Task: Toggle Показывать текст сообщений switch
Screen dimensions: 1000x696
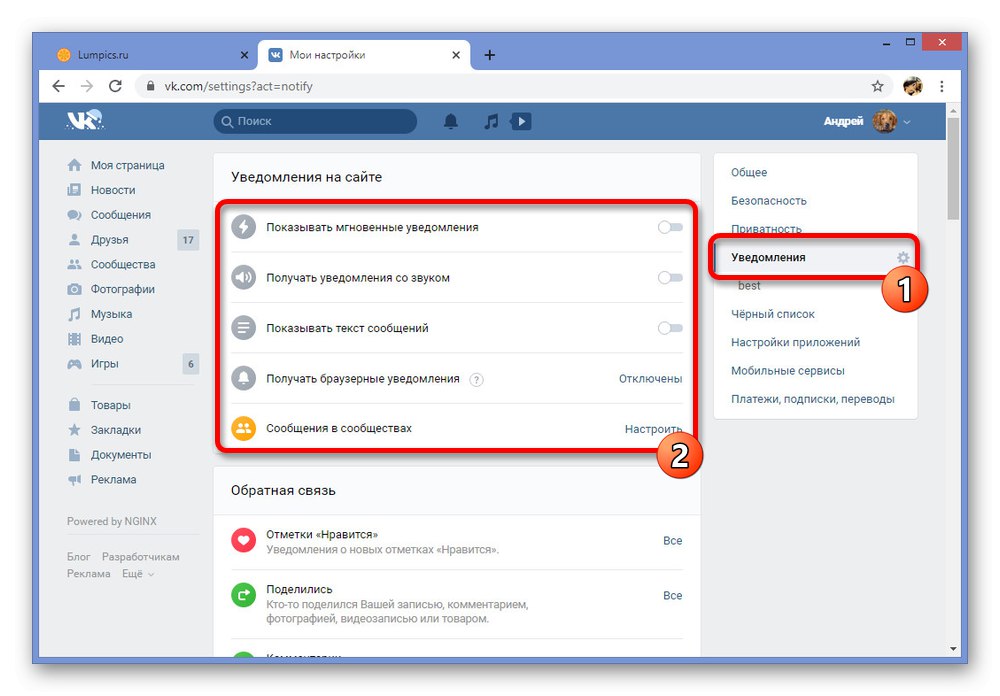Action: (670, 328)
